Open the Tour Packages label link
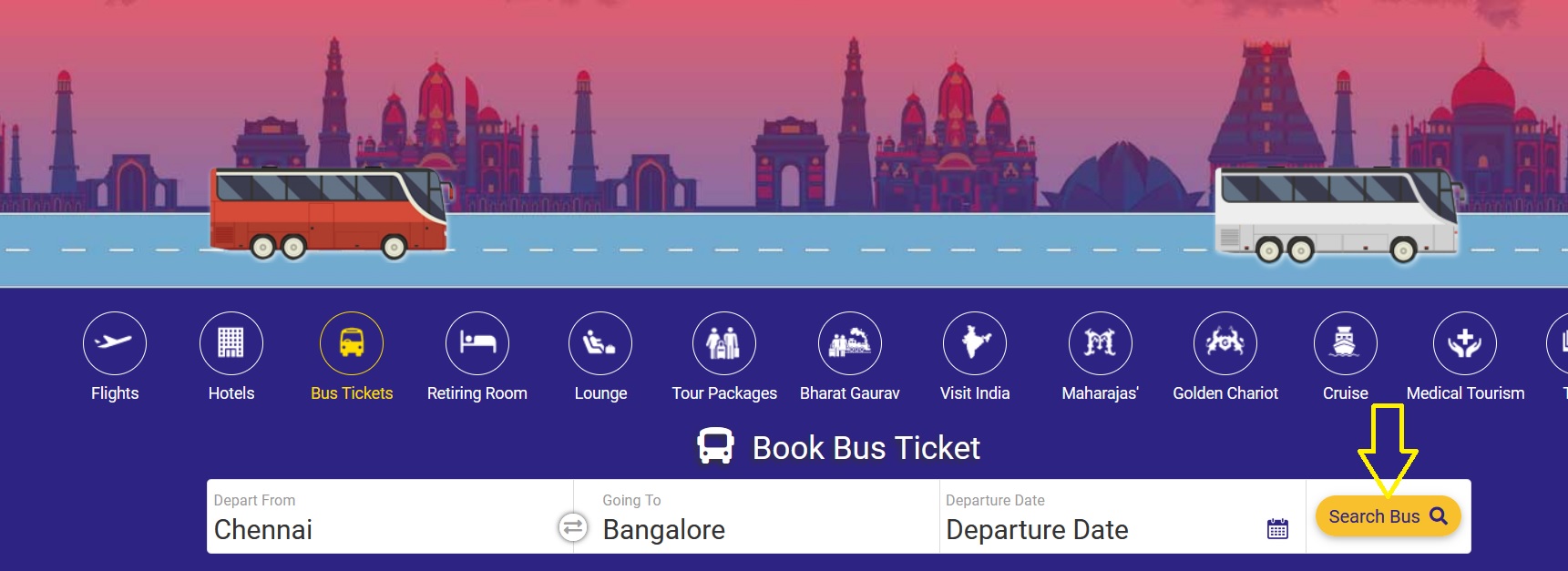The width and height of the screenshot is (1568, 571). 724,393
